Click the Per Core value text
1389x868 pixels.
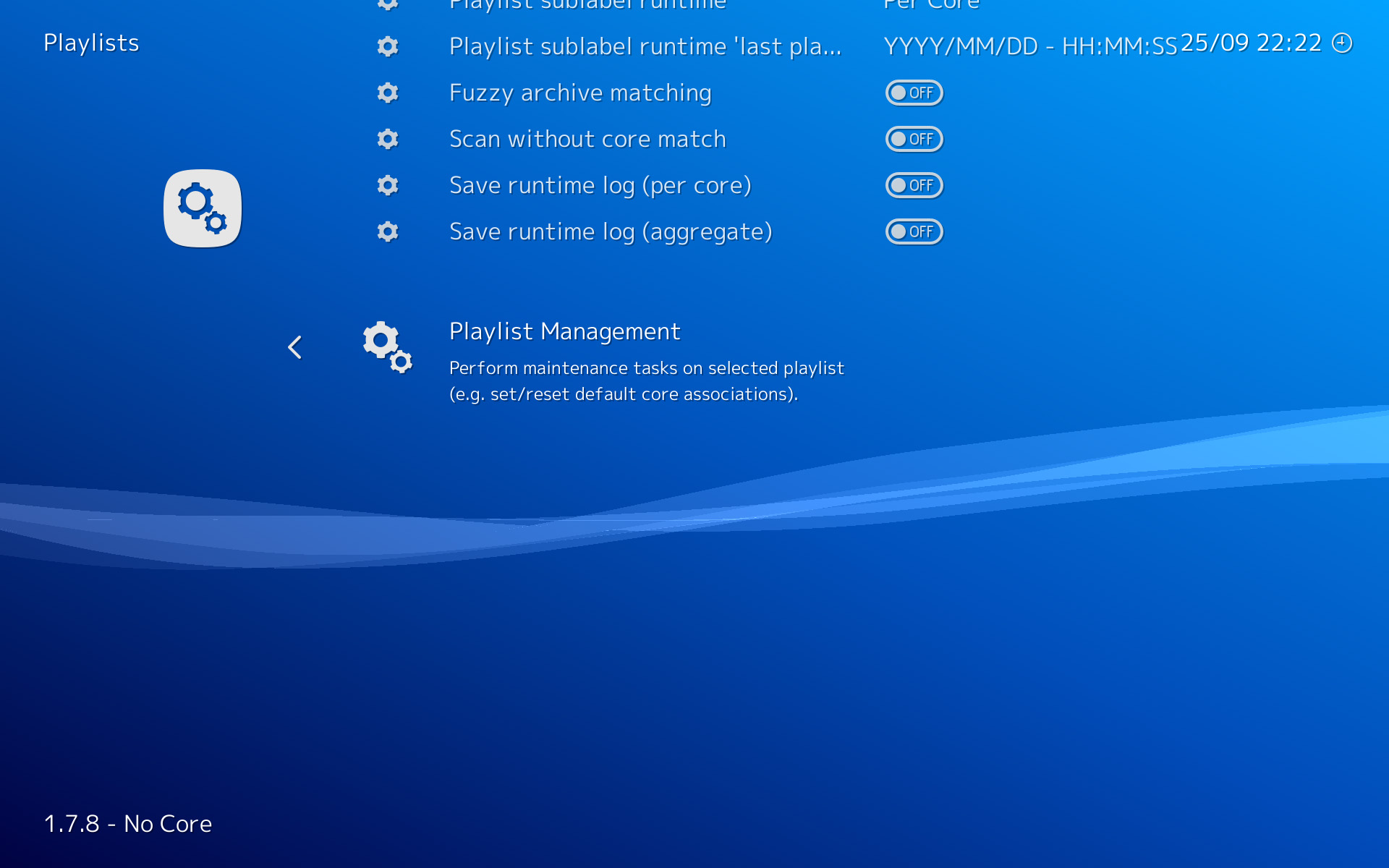(931, 4)
